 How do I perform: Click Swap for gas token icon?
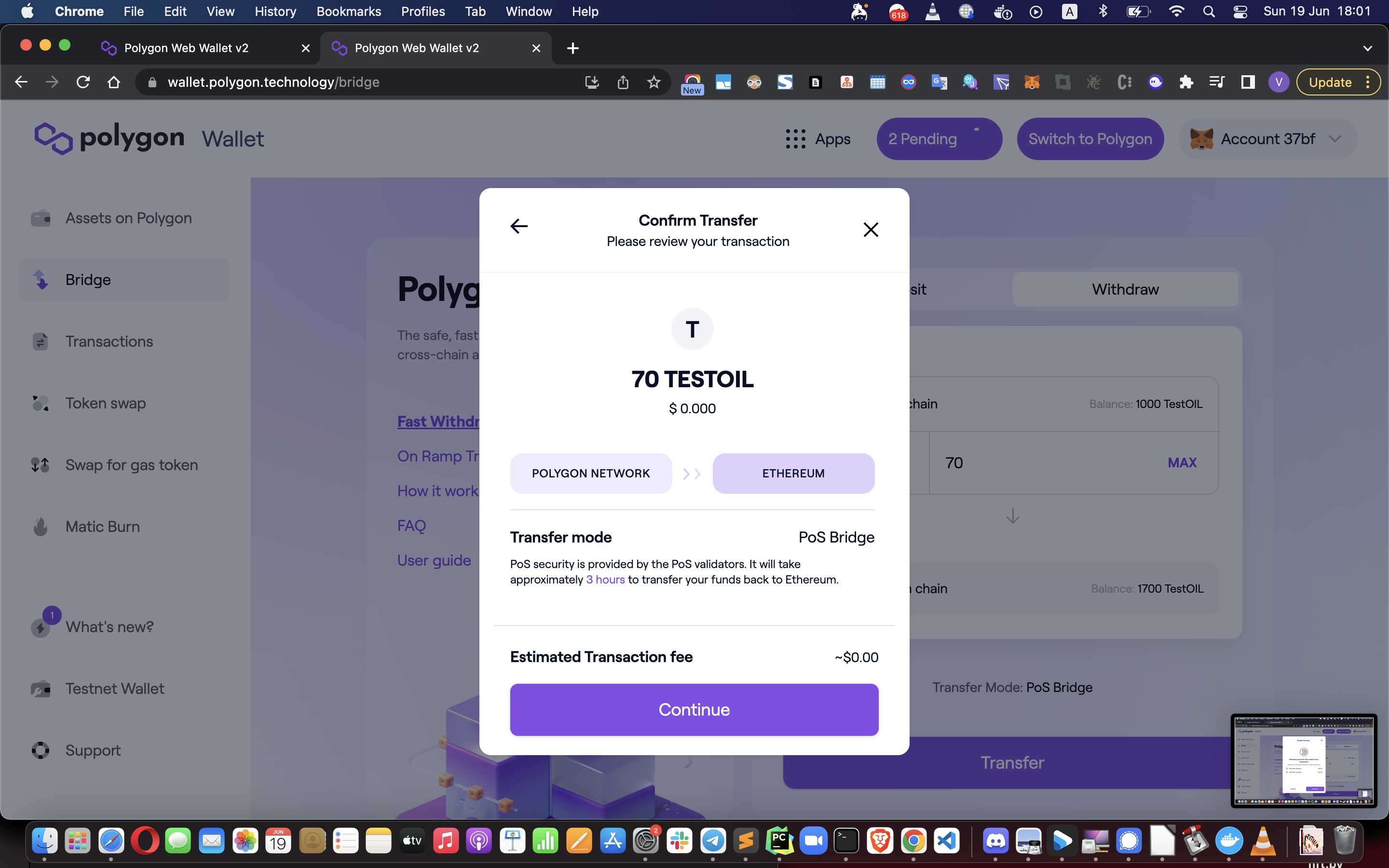point(40,464)
